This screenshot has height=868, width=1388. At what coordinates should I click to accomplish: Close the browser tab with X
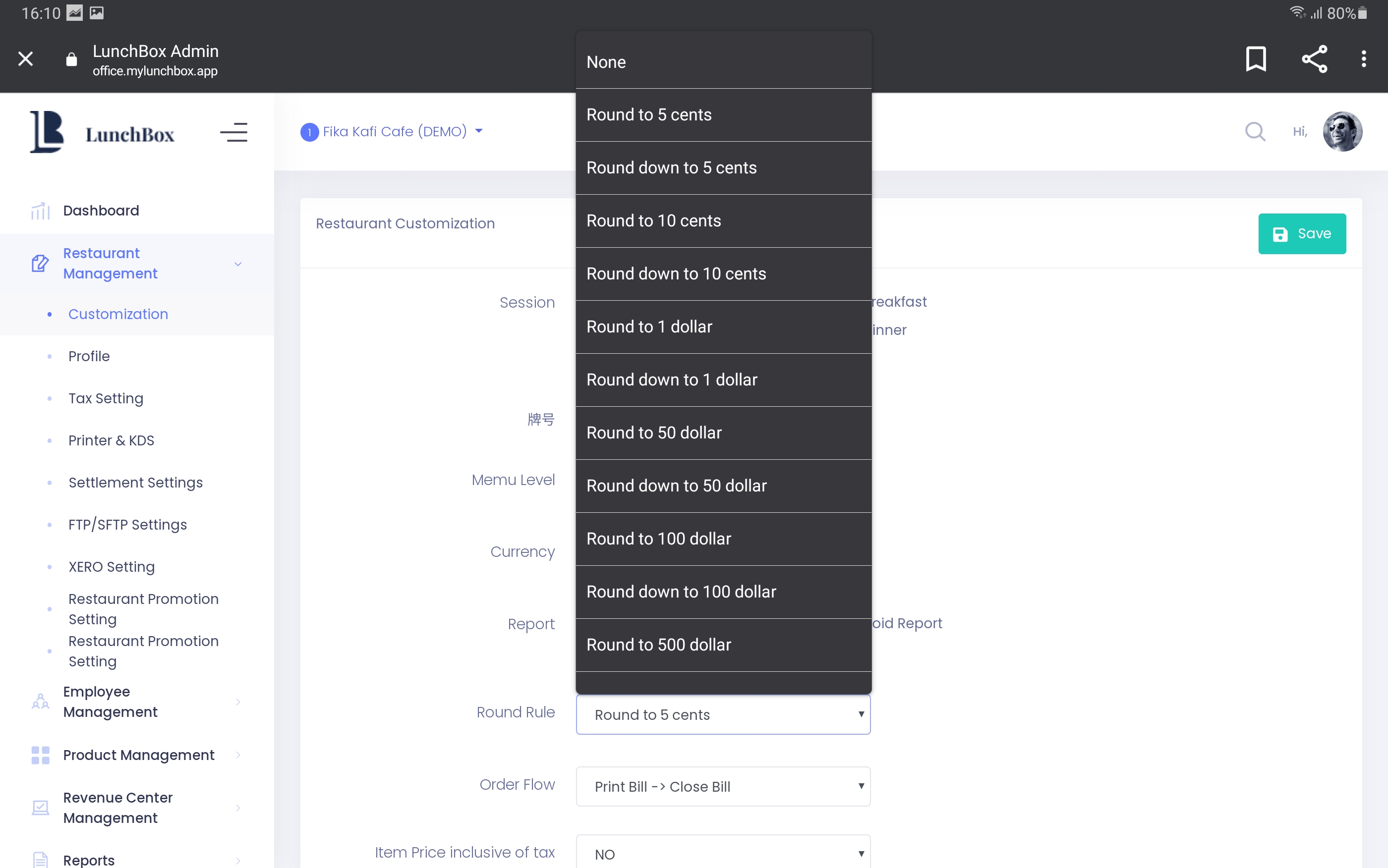click(x=25, y=58)
